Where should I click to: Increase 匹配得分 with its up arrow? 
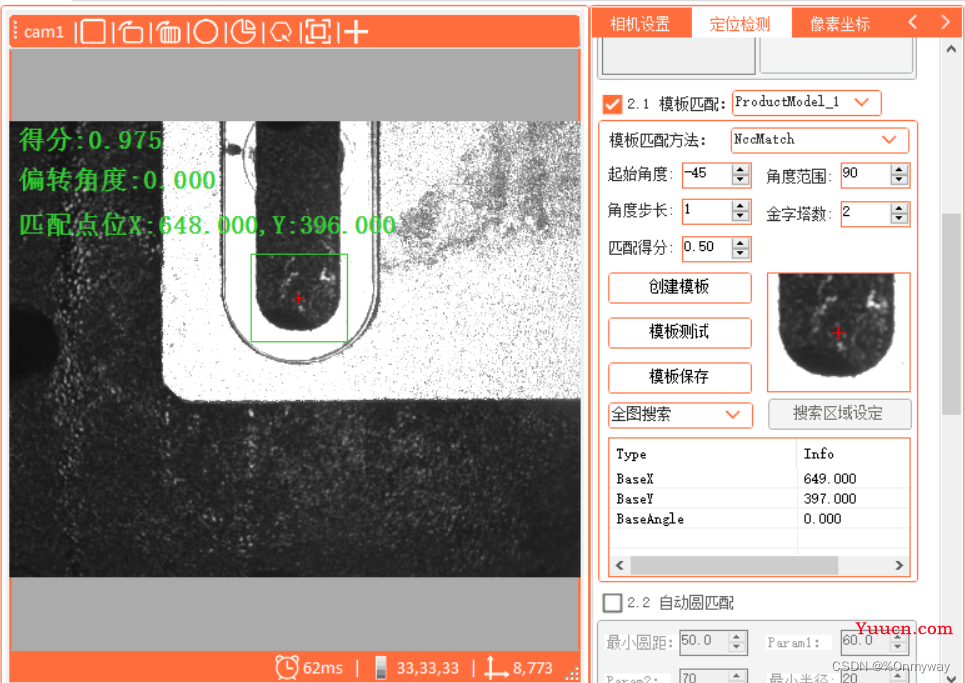(740, 243)
